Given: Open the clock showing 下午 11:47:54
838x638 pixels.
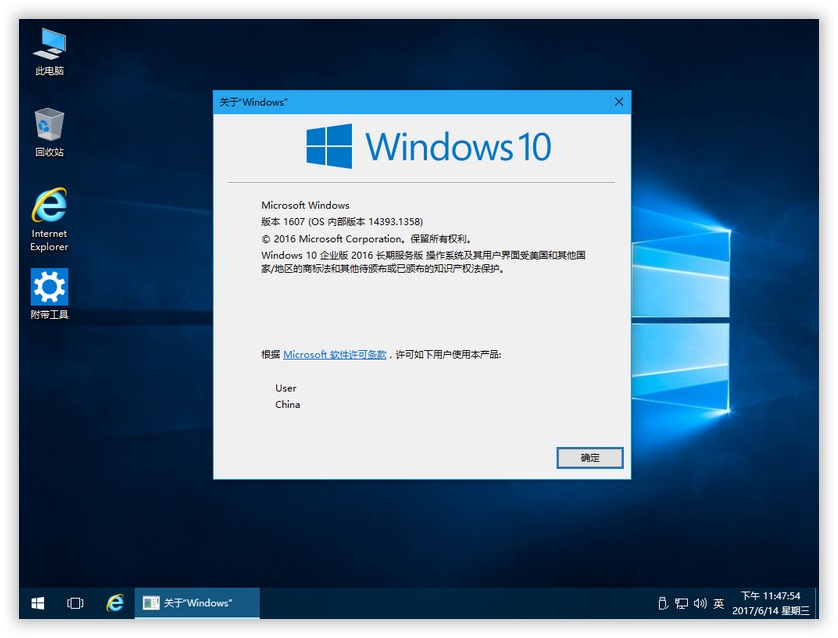Looking at the screenshot, I should pyautogui.click(x=771, y=603).
